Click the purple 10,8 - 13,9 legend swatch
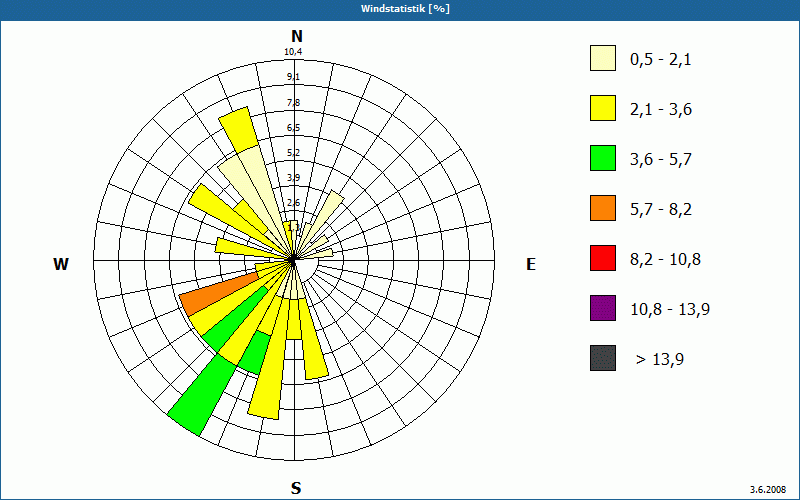Image resolution: width=800 pixels, height=500 pixels. (603, 308)
